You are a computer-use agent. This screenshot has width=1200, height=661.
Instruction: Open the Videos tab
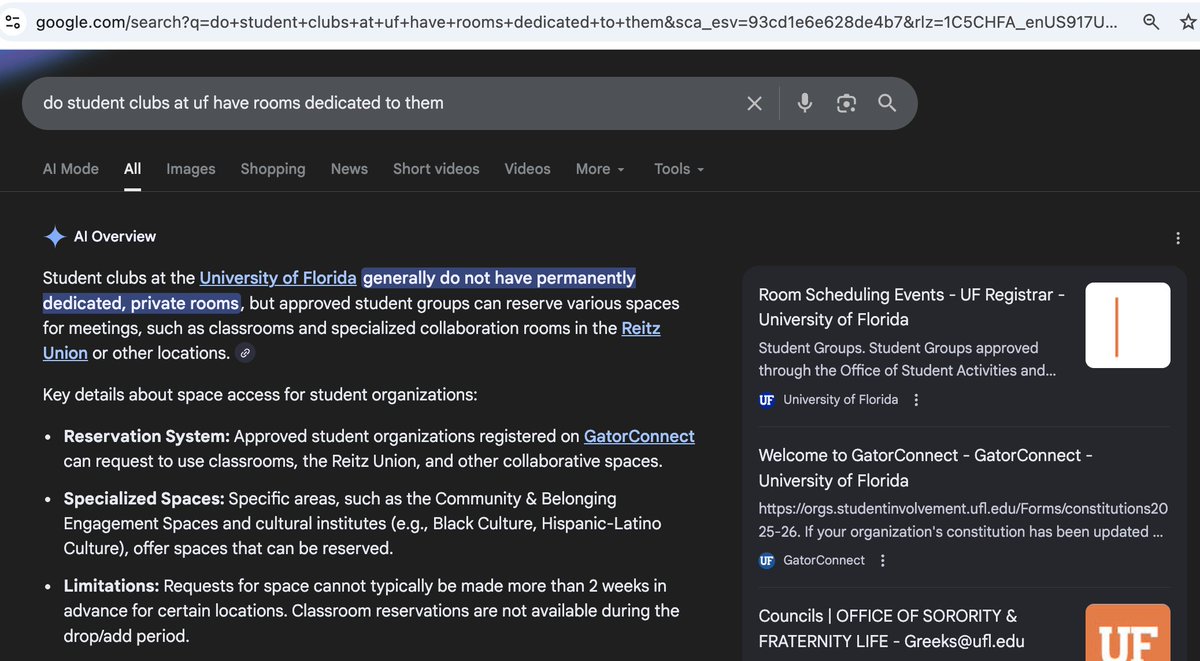point(528,169)
